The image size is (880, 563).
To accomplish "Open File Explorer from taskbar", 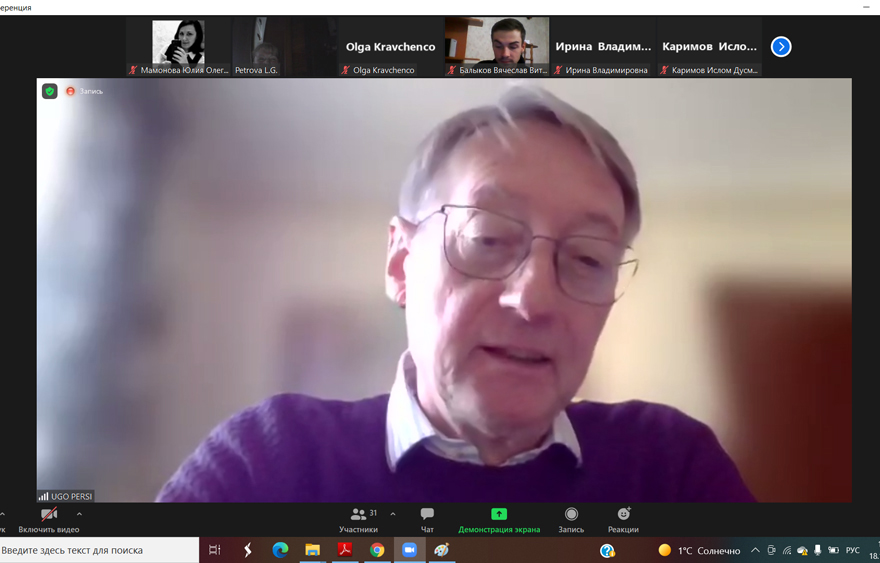I will point(313,550).
